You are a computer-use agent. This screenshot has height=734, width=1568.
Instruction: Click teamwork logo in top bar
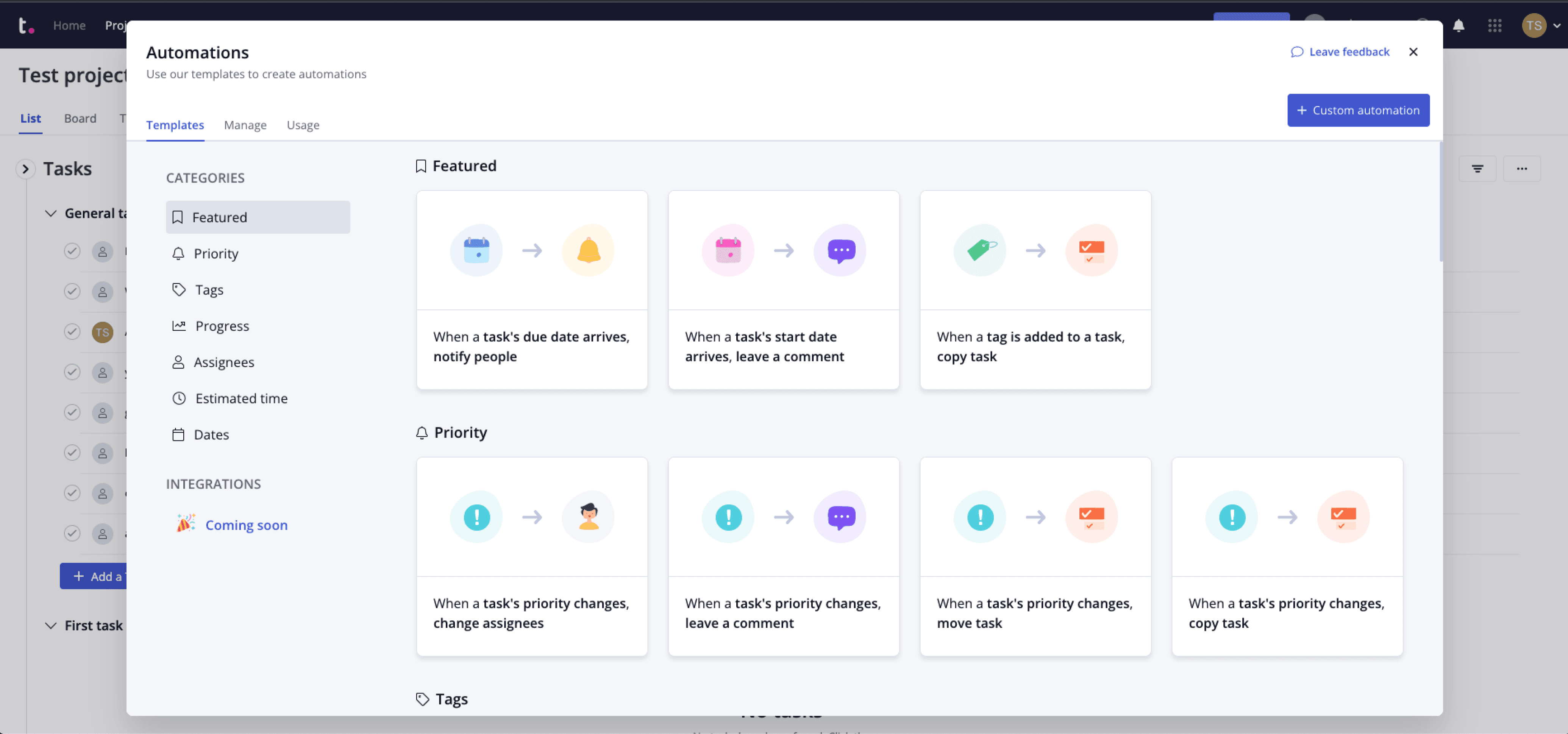coord(26,25)
